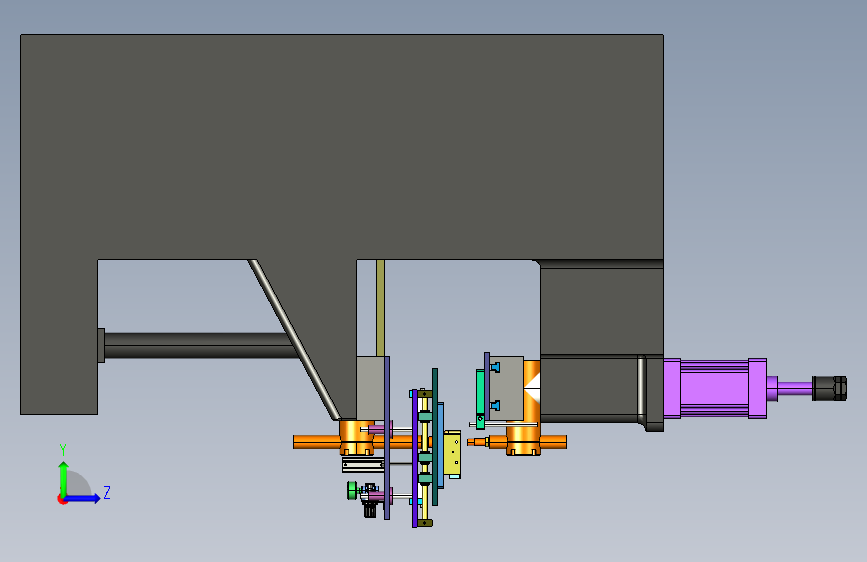
Task: Select the purple pneumatic cylinder body
Action: (x=714, y=388)
